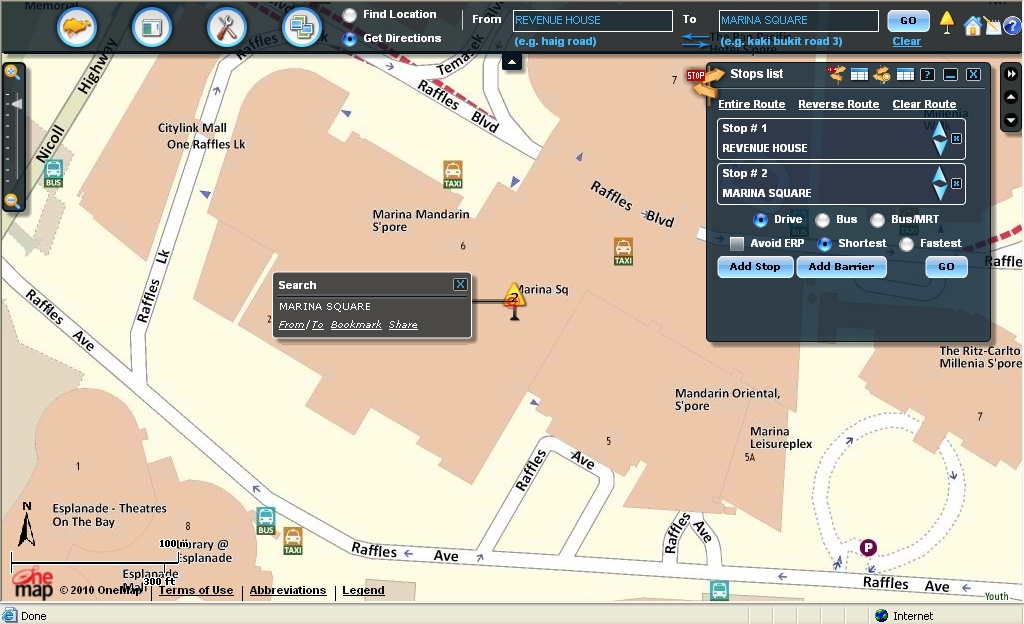Open the Legend link at the bottom

tap(362, 590)
